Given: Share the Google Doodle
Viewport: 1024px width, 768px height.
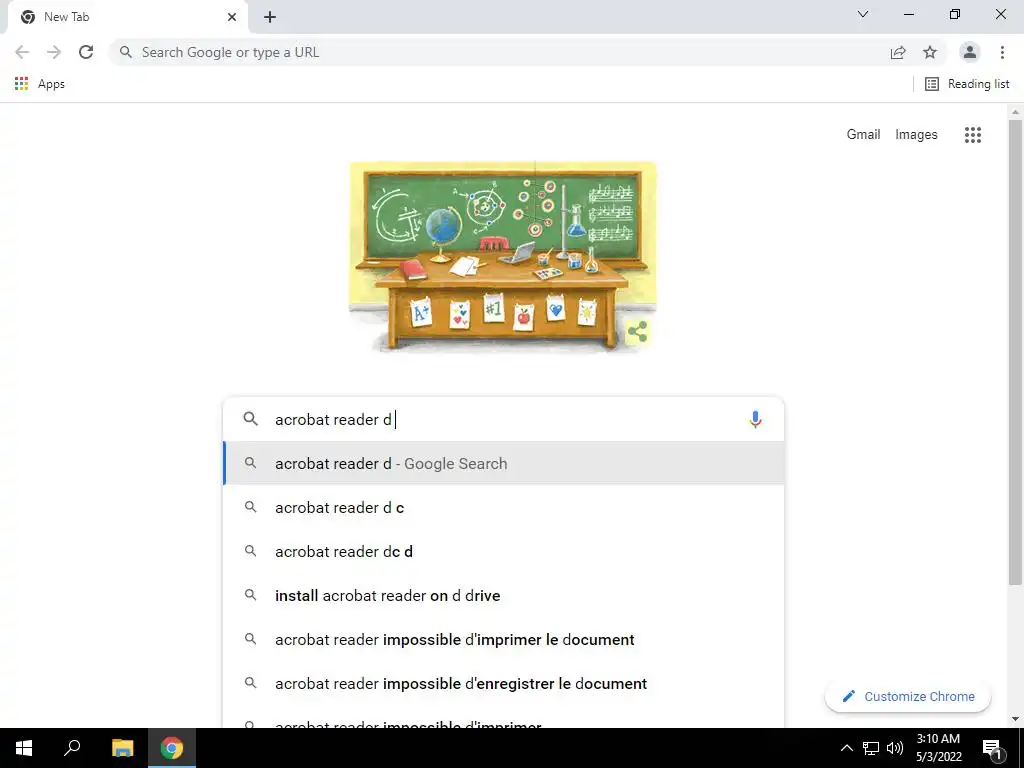Looking at the screenshot, I should [637, 332].
